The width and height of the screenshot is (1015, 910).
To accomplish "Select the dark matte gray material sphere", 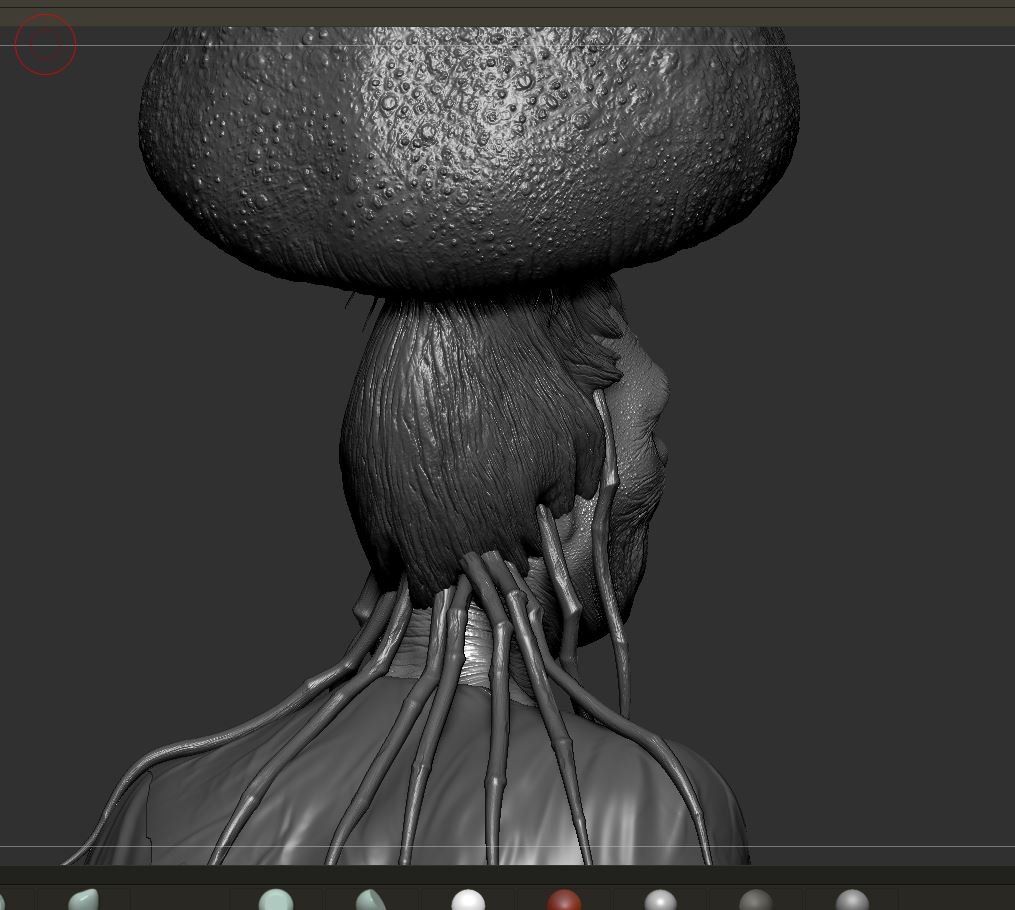I will click(x=755, y=900).
